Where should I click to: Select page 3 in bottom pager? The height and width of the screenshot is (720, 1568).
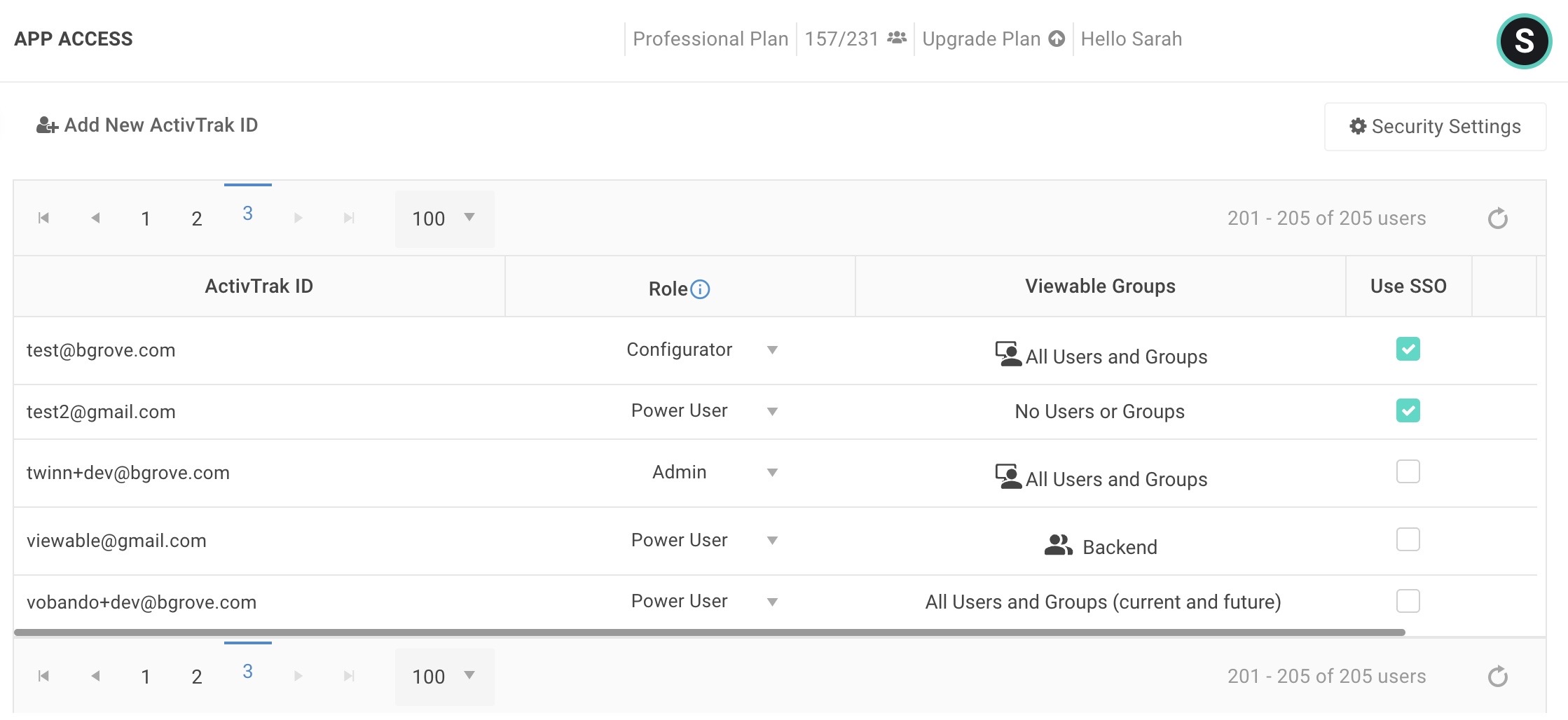pyautogui.click(x=247, y=672)
